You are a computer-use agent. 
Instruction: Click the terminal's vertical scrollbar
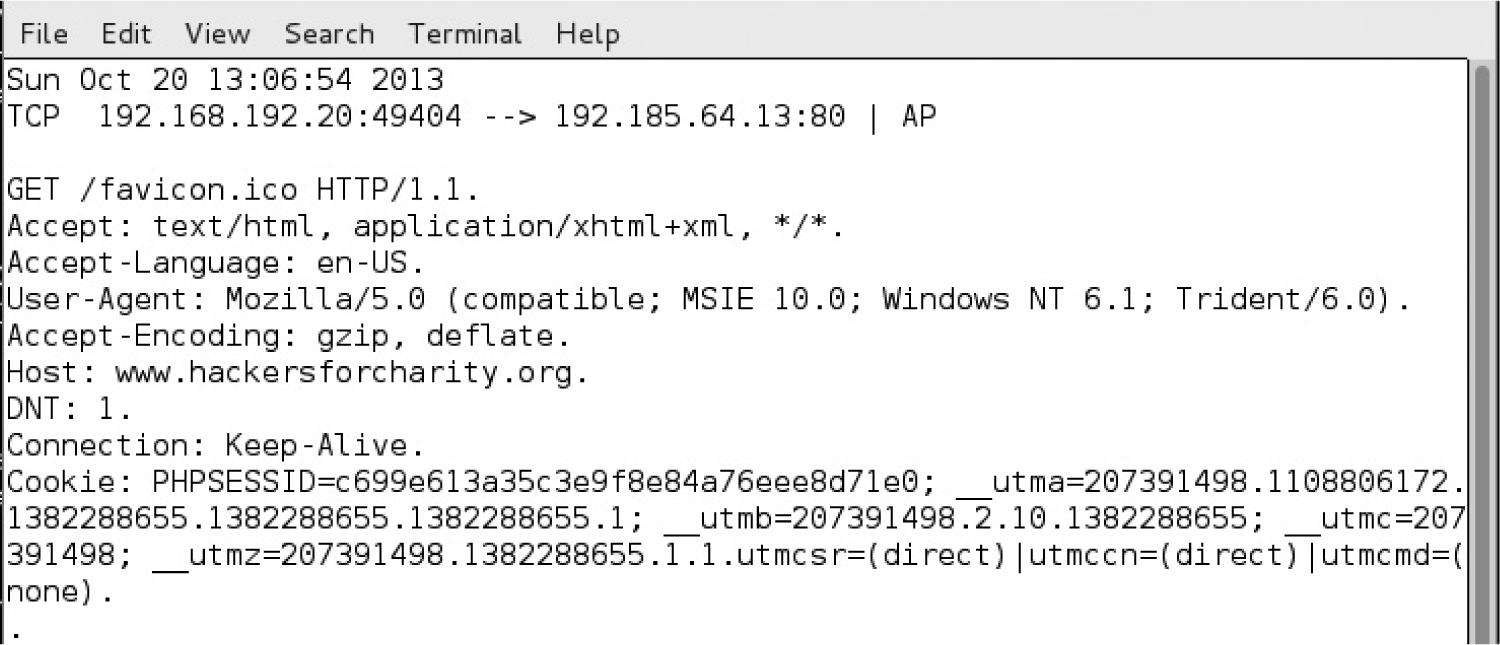[1484, 350]
